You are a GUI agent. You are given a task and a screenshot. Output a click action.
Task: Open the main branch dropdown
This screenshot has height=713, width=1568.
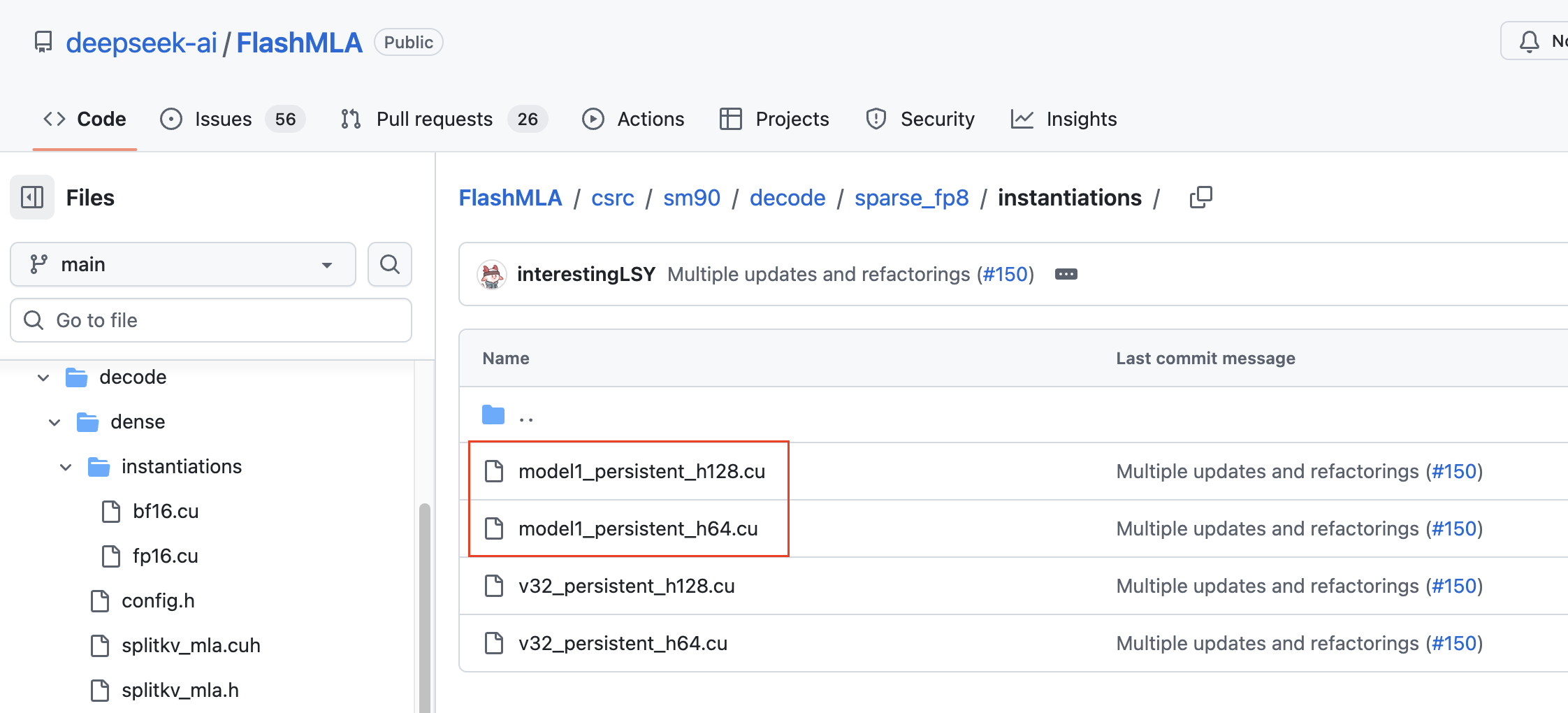tap(183, 264)
